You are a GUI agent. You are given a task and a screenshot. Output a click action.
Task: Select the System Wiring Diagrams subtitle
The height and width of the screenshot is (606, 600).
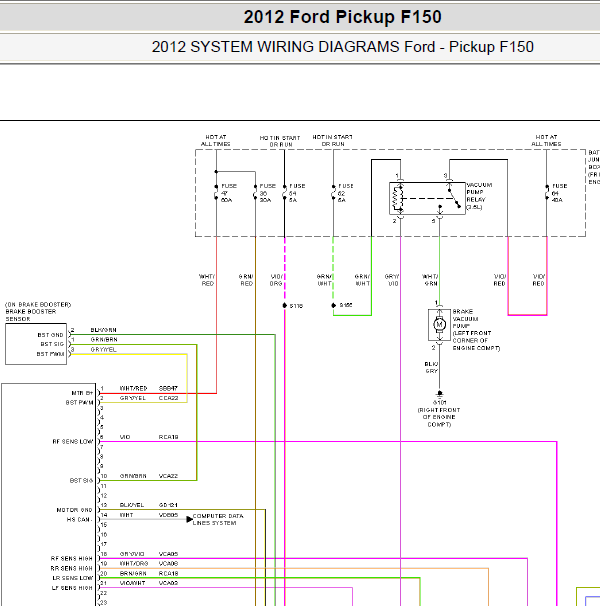(x=342, y=47)
